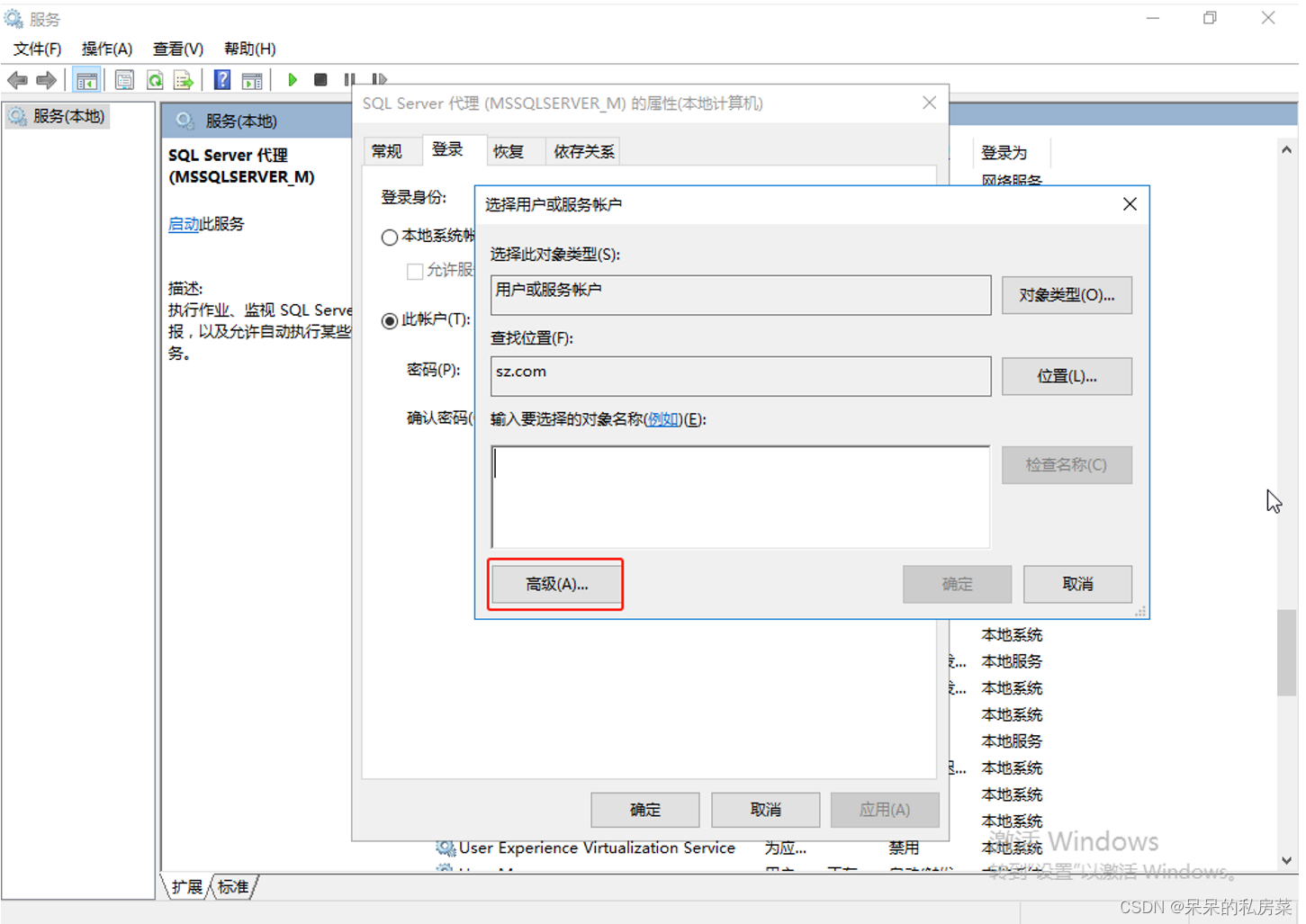Open the 文件(F) menu
Screen dimensions: 1306x924
click(37, 49)
